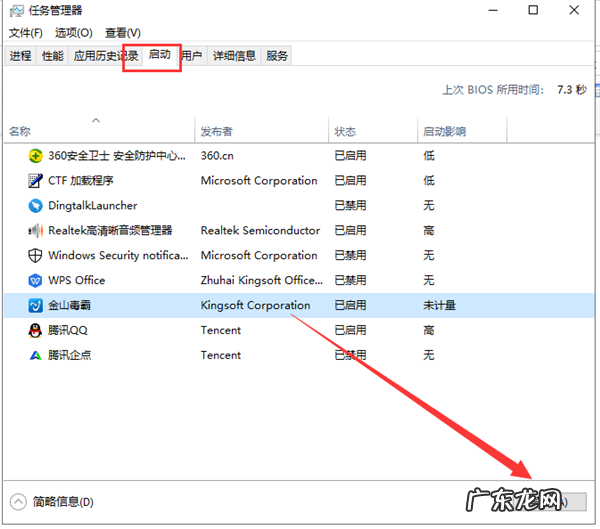Select the CTF 加载程序 entry
Image resolution: width=600 pixels, height=529 pixels.
coord(81,181)
